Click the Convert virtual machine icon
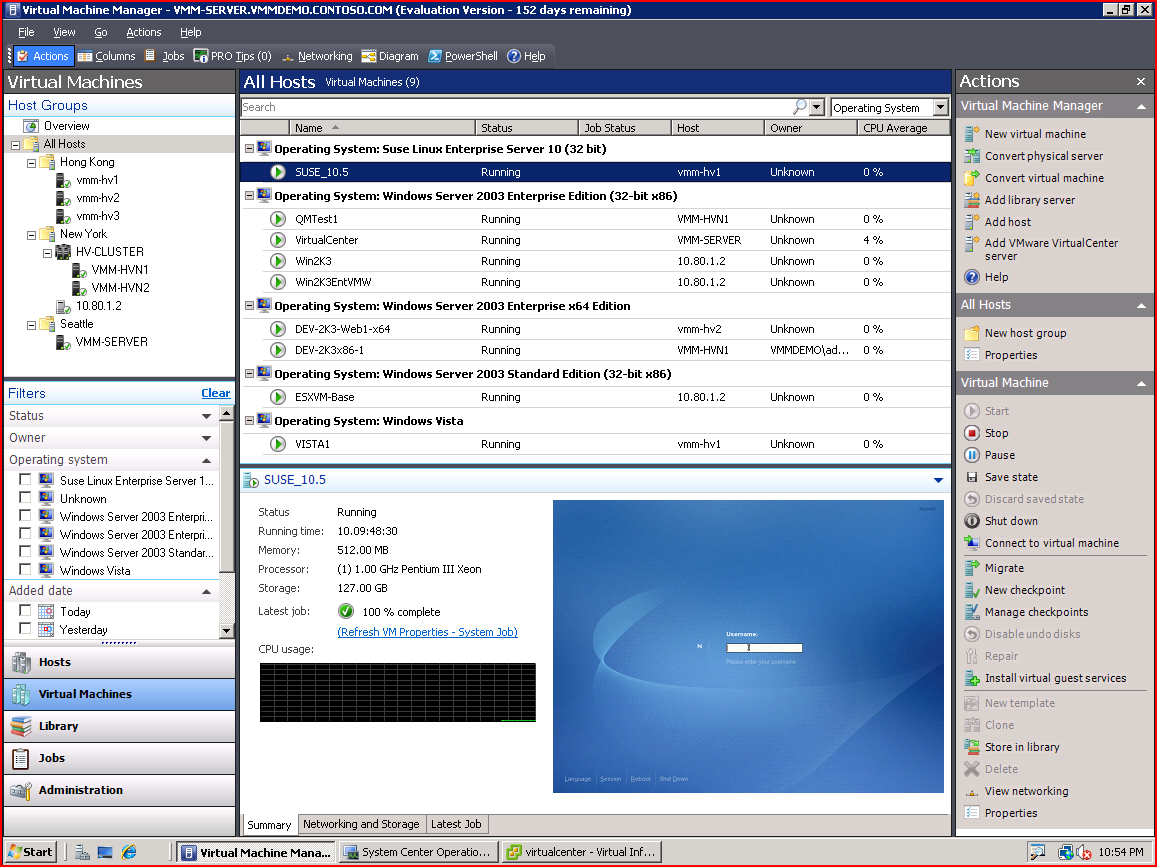 click(972, 178)
